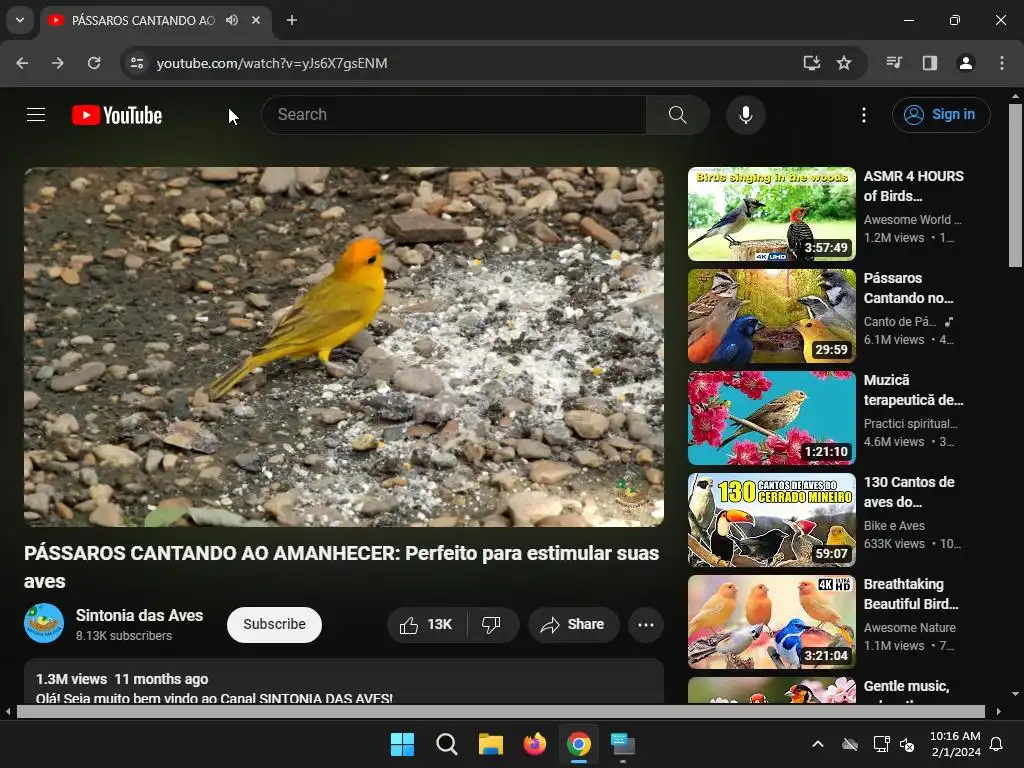Open the tab search dropdown chevron
This screenshot has width=1024, height=768.
pyautogui.click(x=20, y=20)
